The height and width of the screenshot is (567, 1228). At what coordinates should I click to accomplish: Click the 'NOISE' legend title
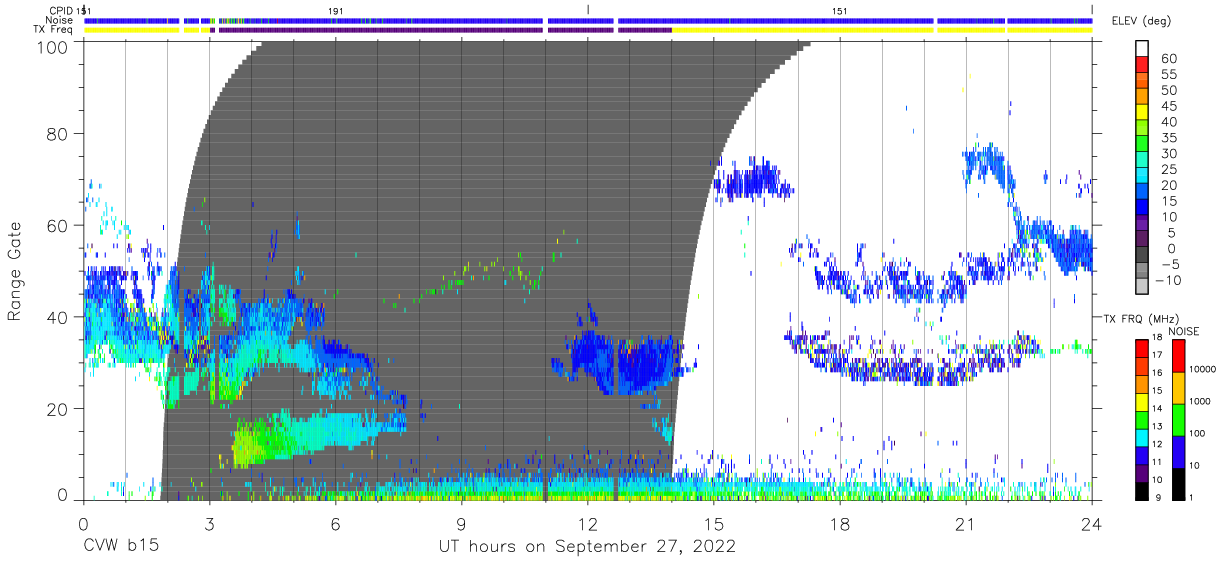click(x=1183, y=331)
